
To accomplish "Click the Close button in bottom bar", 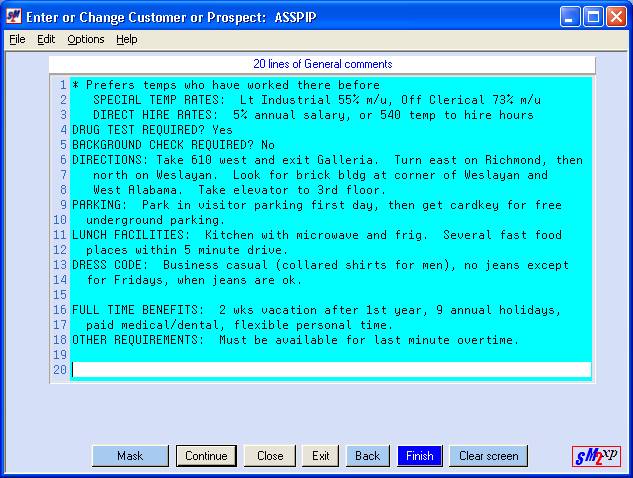I will [270, 456].
